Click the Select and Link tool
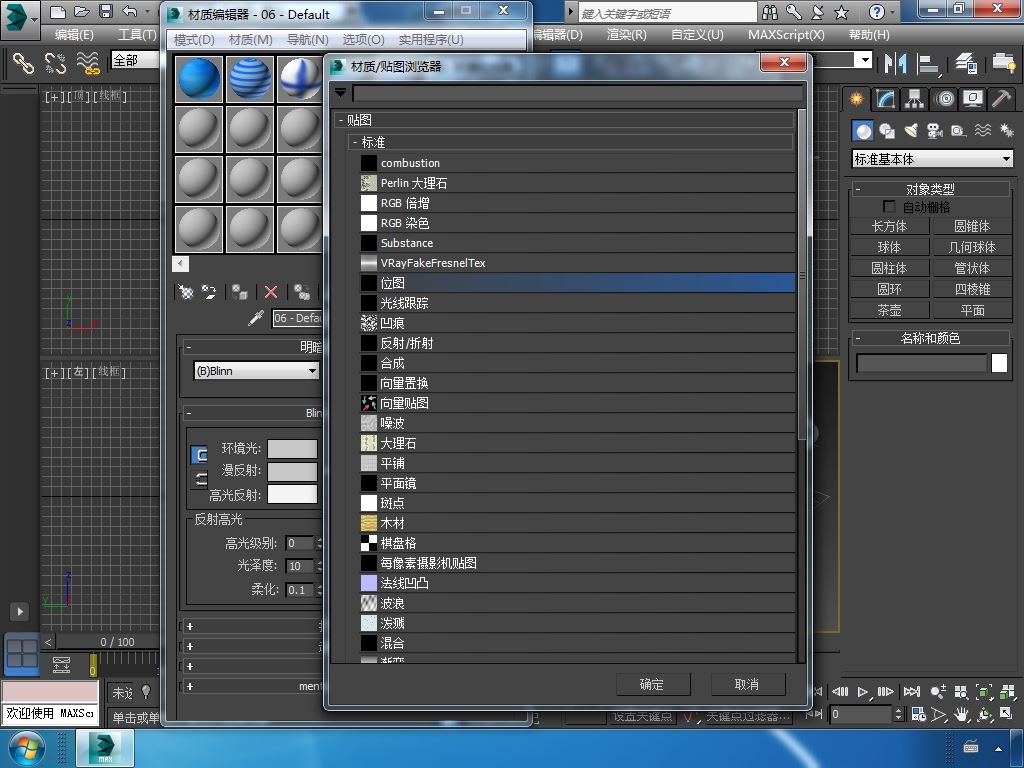Viewport: 1024px width, 768px height. click(x=24, y=63)
